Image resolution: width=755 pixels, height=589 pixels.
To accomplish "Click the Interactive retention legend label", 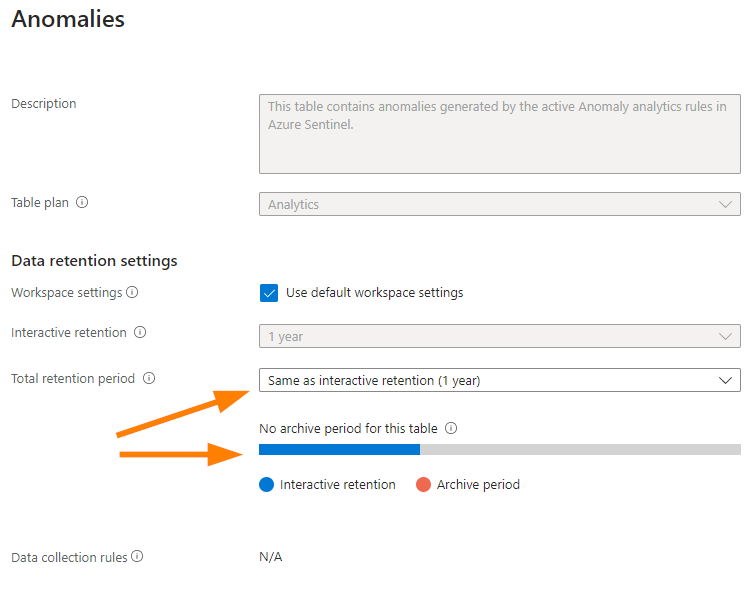I will tap(338, 484).
